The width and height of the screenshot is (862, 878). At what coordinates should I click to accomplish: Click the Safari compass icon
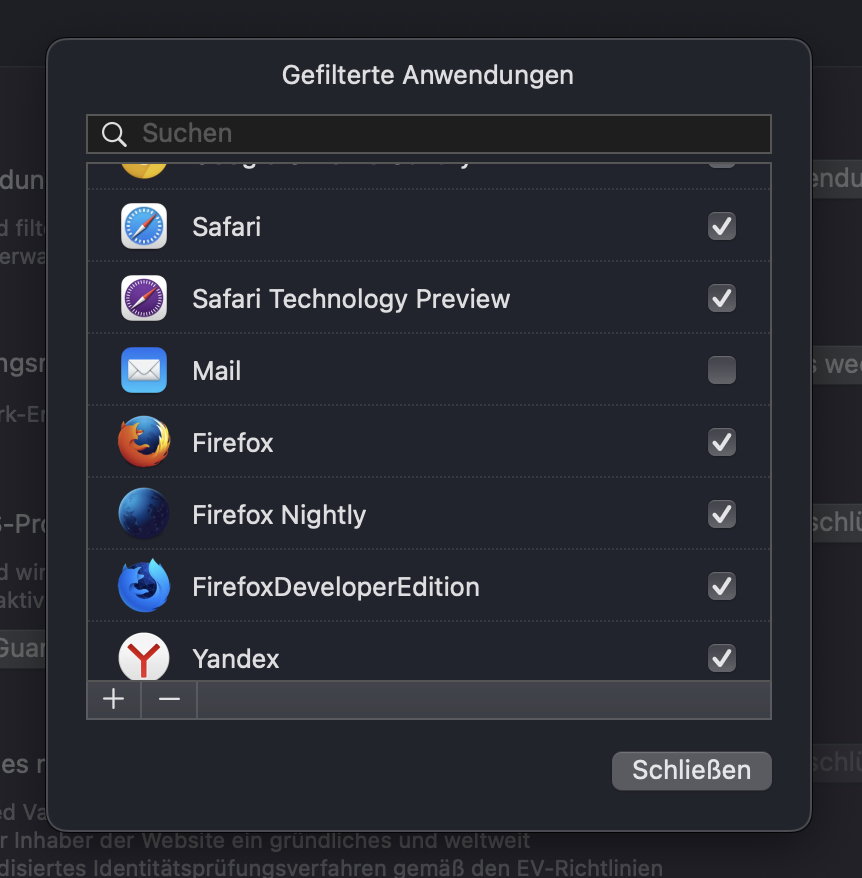pyautogui.click(x=144, y=226)
